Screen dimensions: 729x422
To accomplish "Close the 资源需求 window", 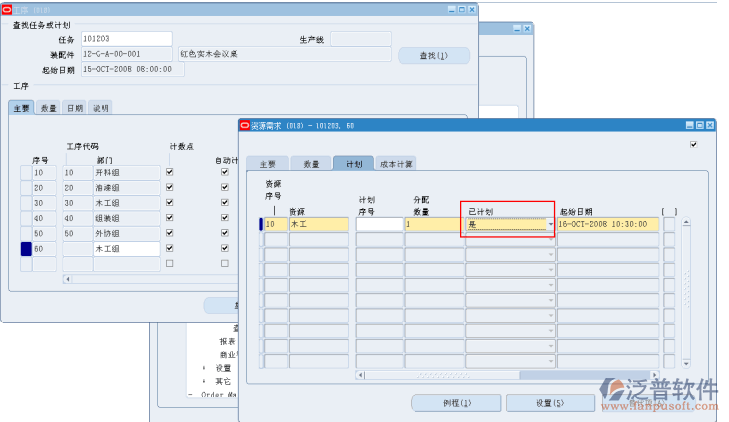I will tap(709, 126).
